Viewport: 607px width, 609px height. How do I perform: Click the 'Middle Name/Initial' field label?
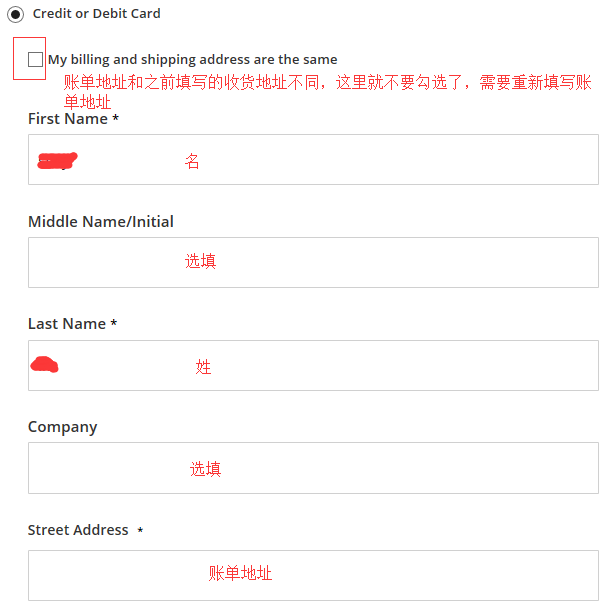tap(101, 222)
